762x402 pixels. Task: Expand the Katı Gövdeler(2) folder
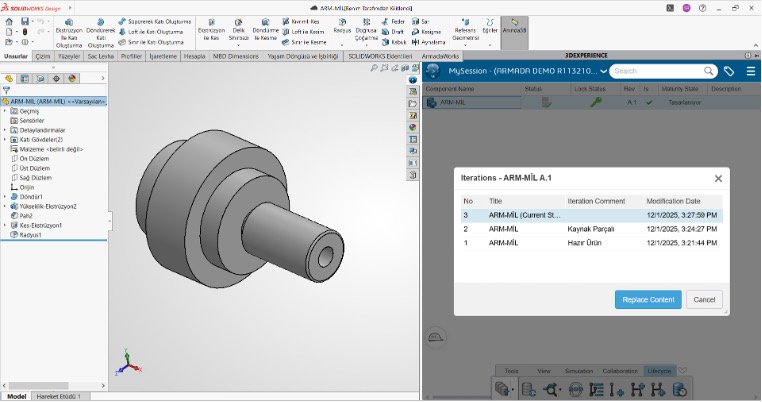[x=4, y=139]
